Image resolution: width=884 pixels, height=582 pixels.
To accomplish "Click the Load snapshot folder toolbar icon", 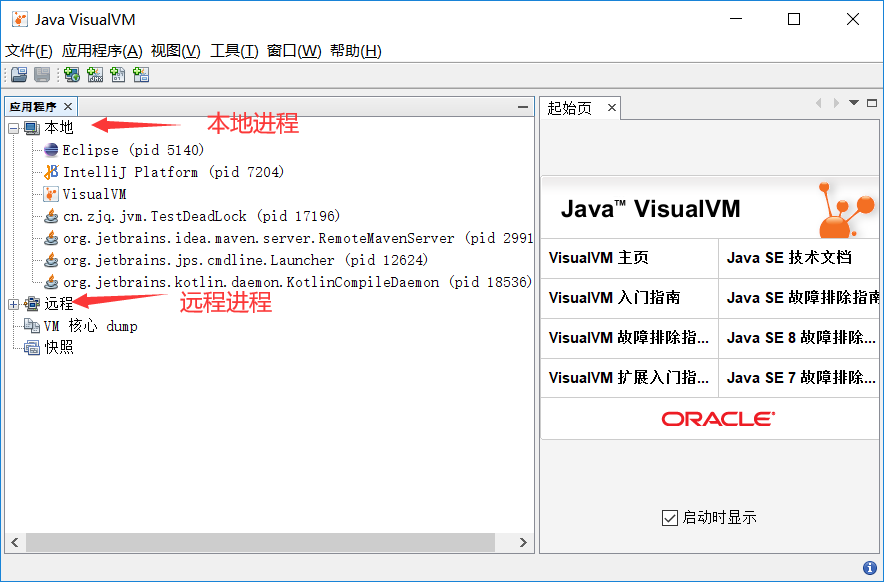I will (x=19, y=74).
